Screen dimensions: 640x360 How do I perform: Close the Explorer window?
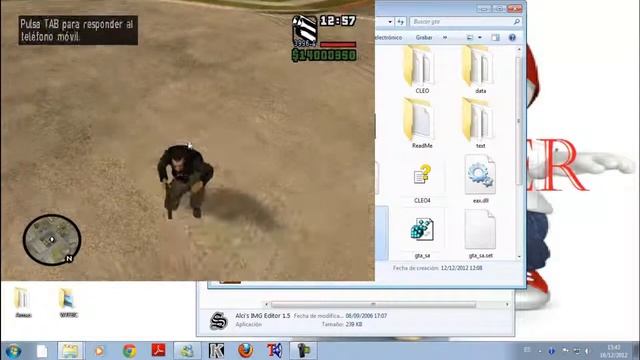(515, 9)
